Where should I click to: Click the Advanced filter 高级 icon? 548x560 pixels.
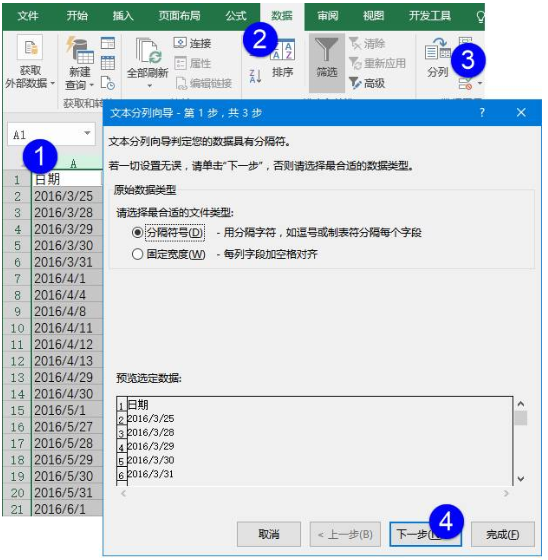point(355,83)
